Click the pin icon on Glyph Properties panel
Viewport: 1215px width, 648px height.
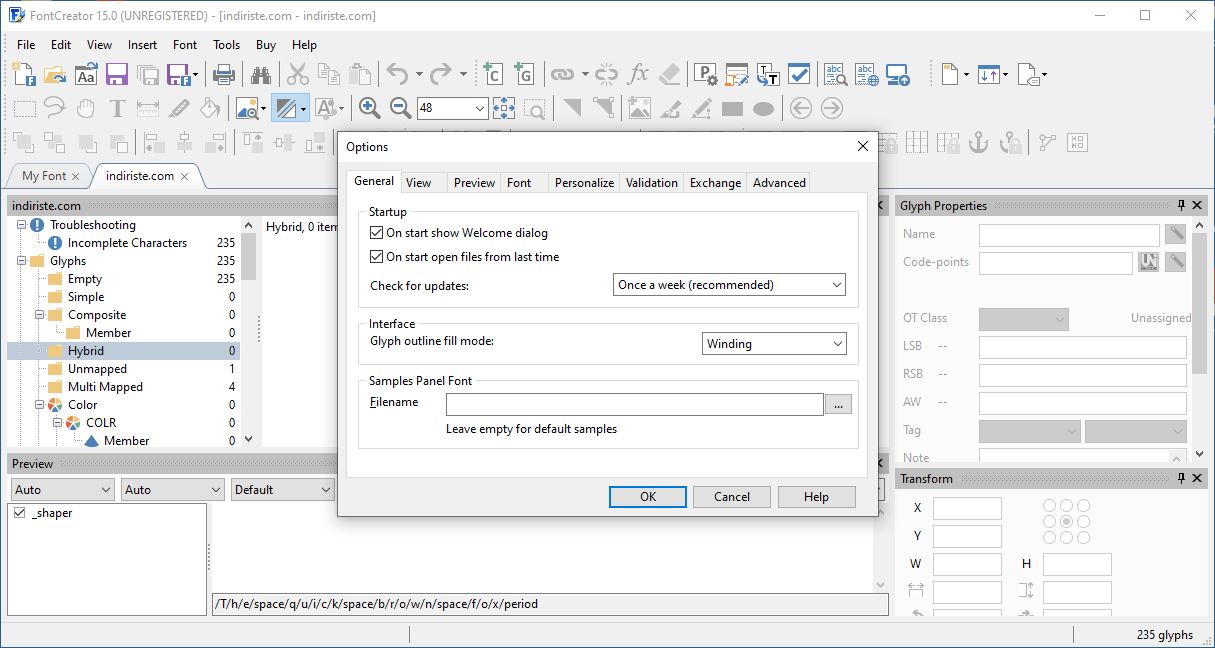(x=1181, y=205)
